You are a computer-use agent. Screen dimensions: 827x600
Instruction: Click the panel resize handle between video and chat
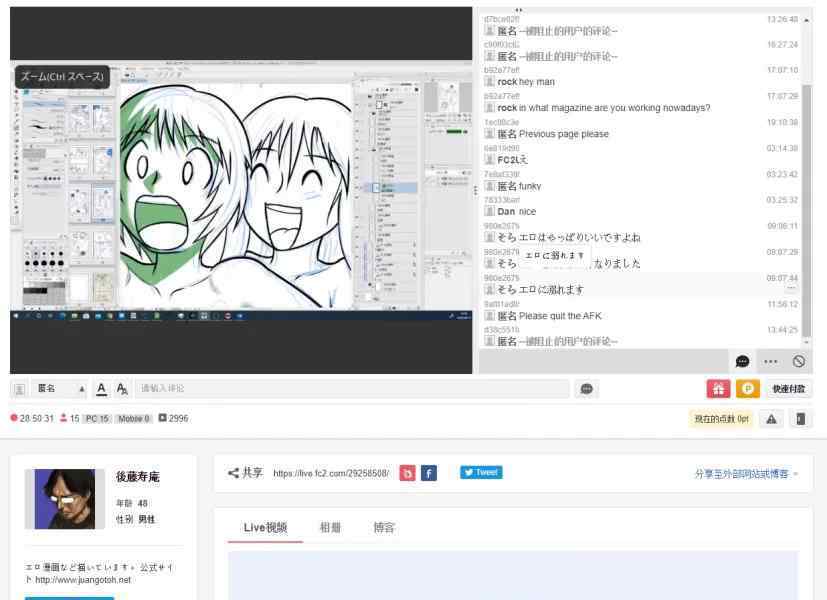click(x=476, y=190)
